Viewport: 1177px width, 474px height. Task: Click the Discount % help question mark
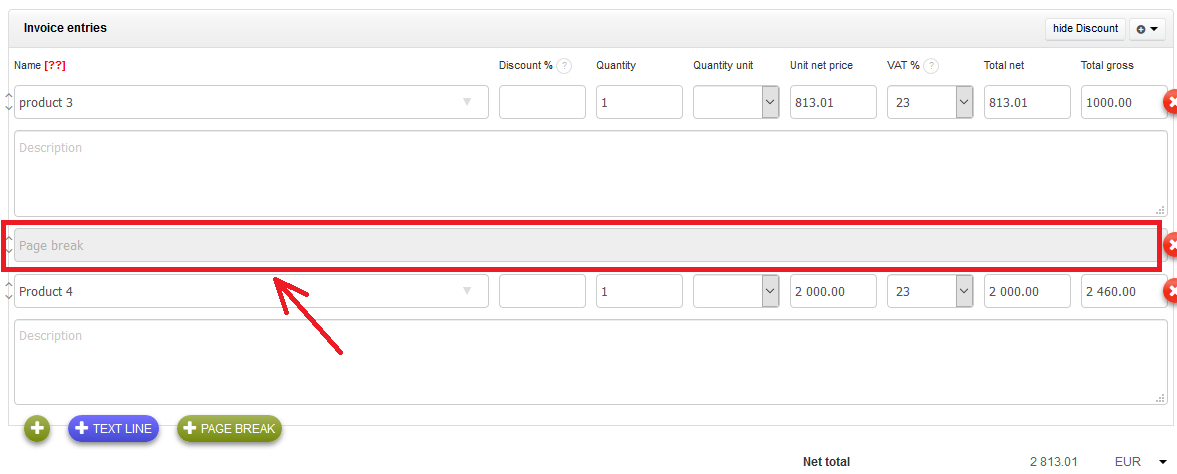(564, 66)
